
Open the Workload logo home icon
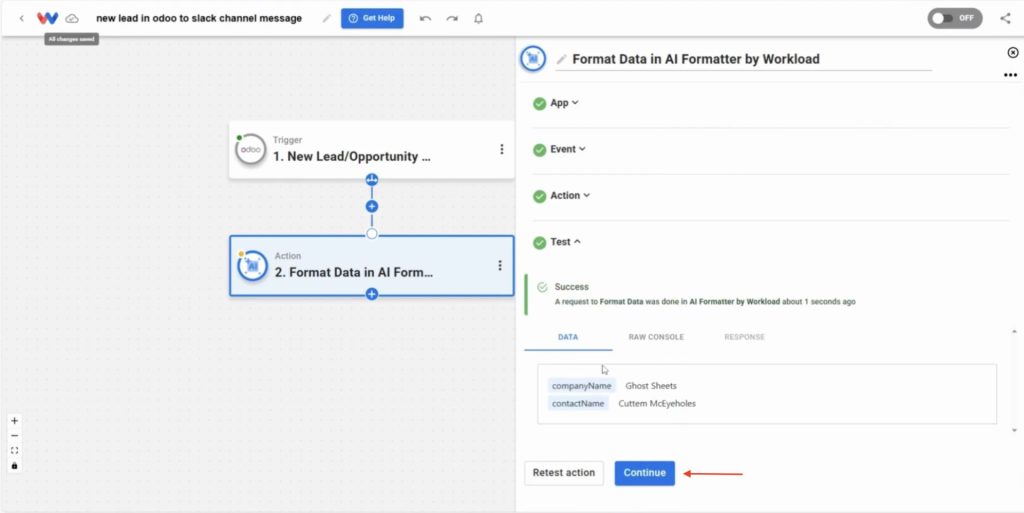[x=47, y=18]
